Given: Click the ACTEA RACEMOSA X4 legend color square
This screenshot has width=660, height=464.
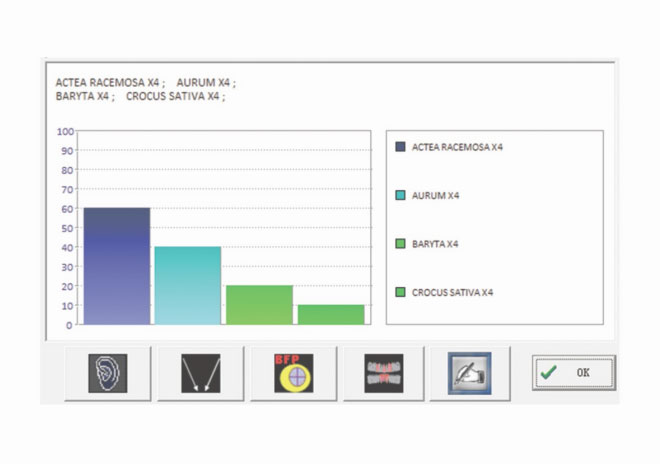Looking at the screenshot, I should 401,147.
